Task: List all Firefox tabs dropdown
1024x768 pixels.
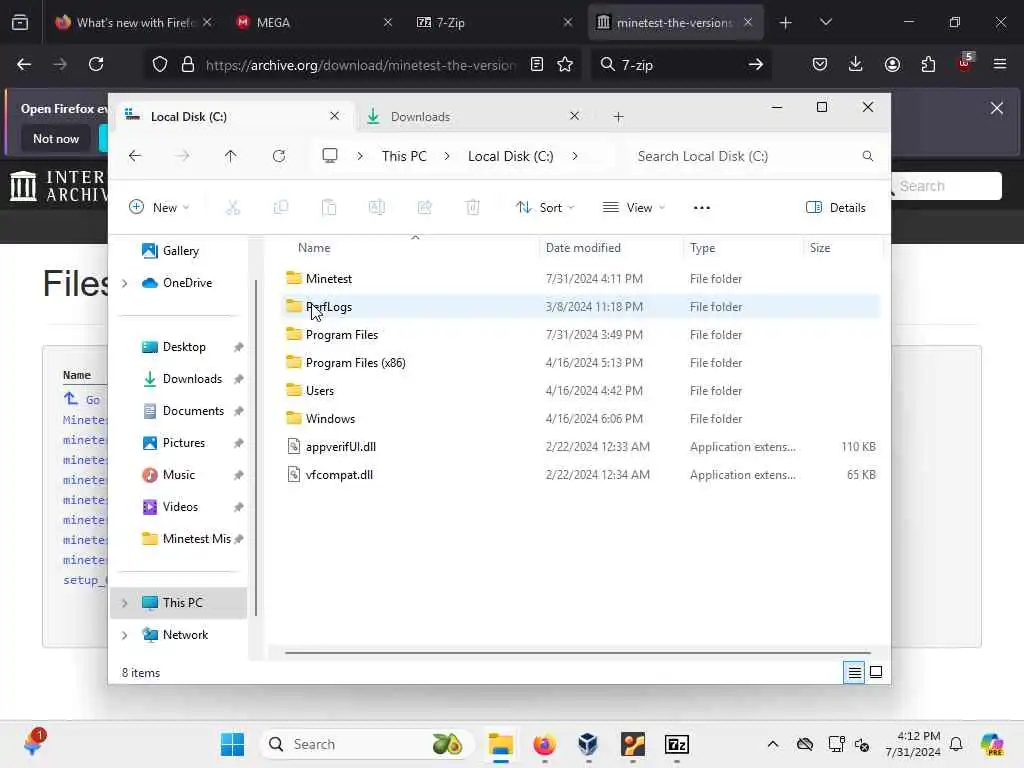Action: [825, 22]
